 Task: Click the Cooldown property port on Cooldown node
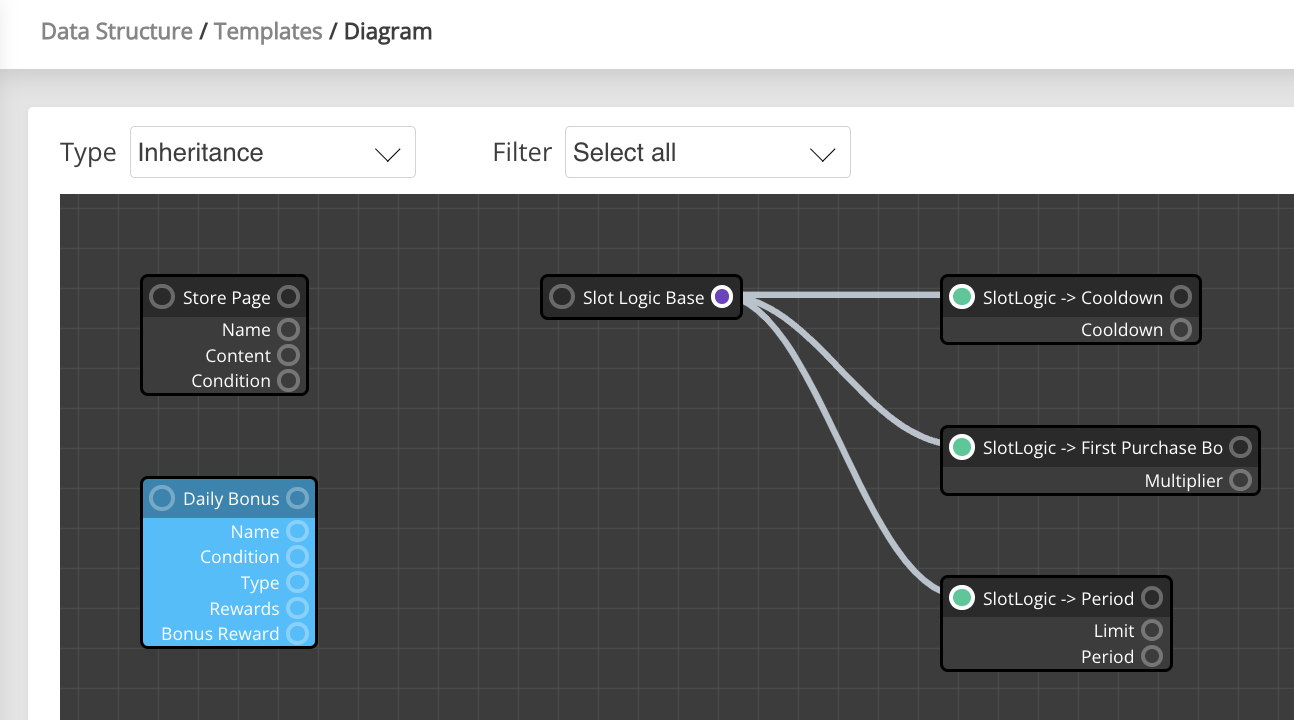pyautogui.click(x=1181, y=329)
